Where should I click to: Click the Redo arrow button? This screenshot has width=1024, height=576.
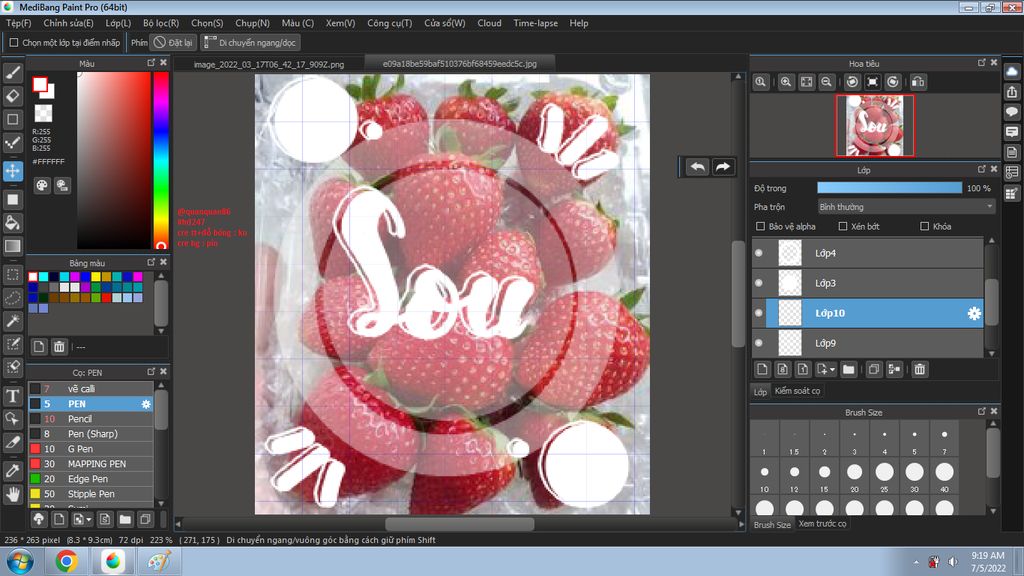point(722,167)
